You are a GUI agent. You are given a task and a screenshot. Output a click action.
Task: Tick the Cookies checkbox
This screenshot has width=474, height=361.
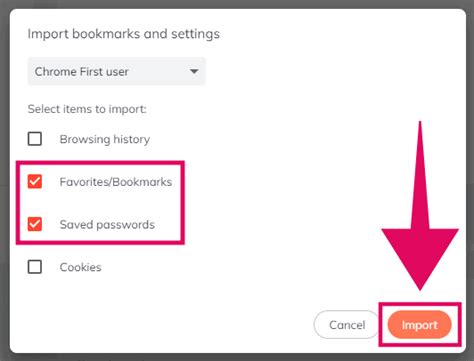pyautogui.click(x=35, y=267)
